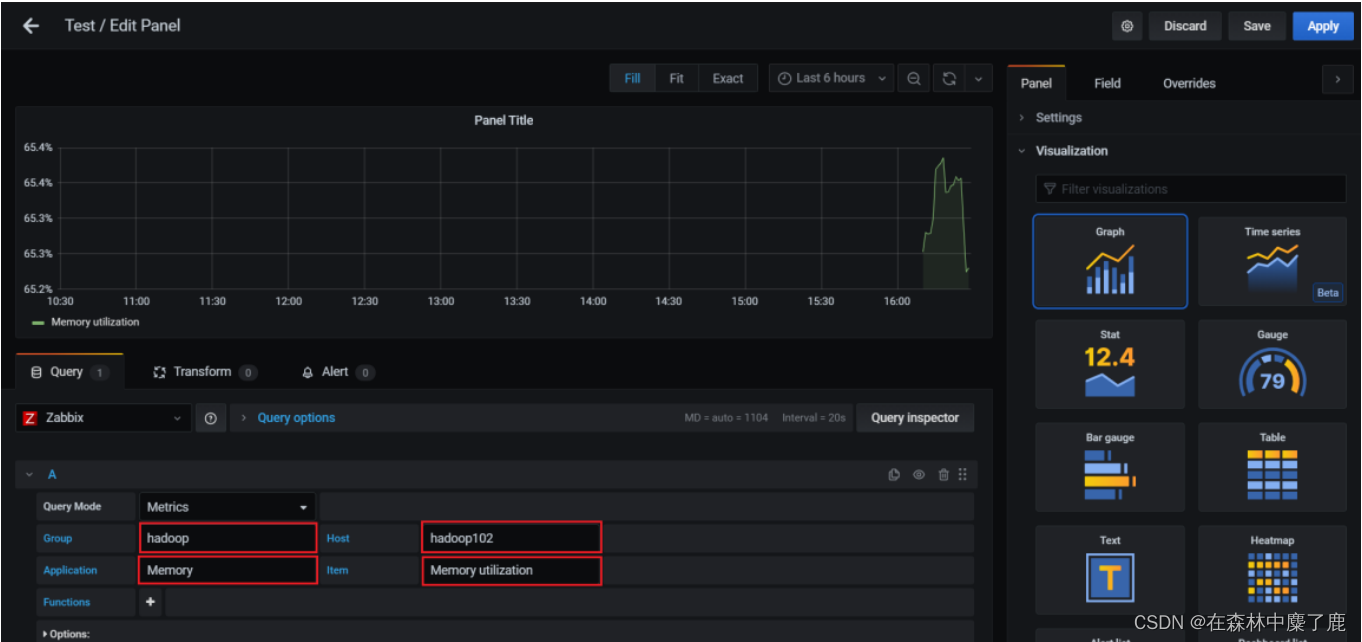Choose the Gauge visualization
Screen dimensions: 1362x642
1272,364
